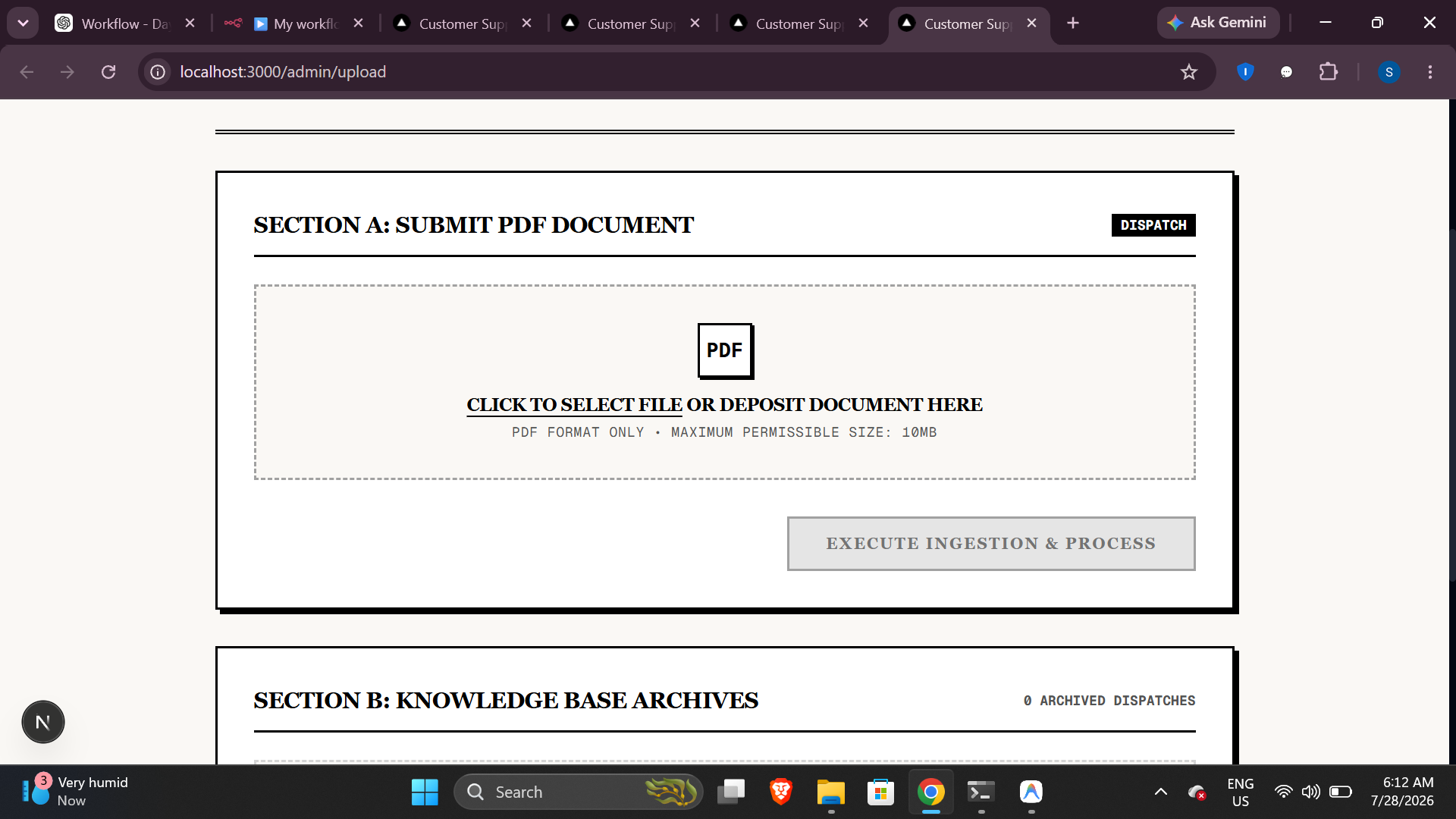
Task: Open volume control in system tray
Action: [1310, 792]
